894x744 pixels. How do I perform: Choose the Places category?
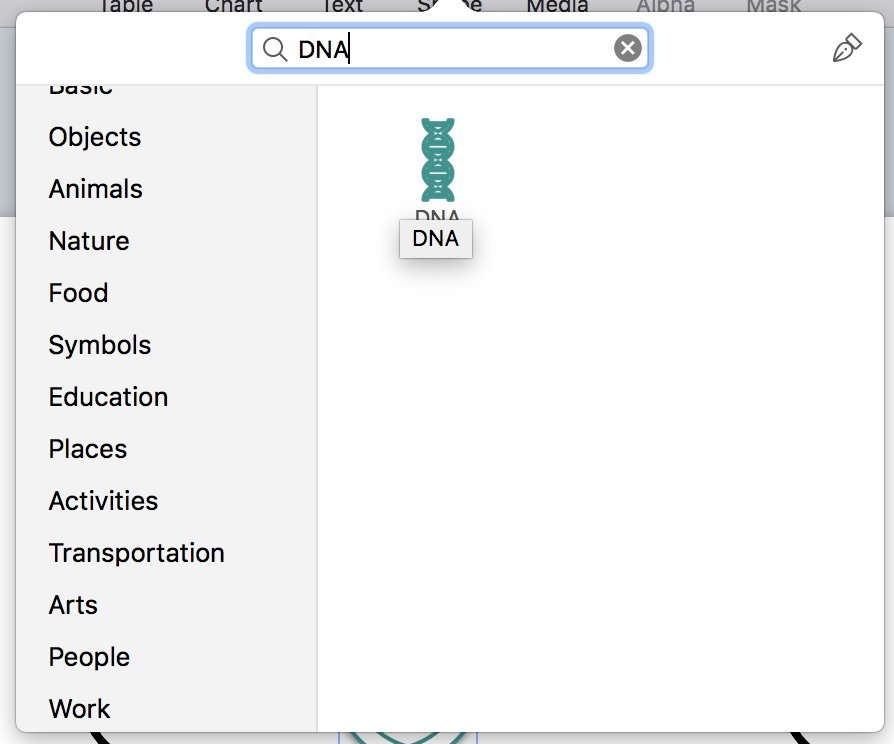tap(88, 449)
